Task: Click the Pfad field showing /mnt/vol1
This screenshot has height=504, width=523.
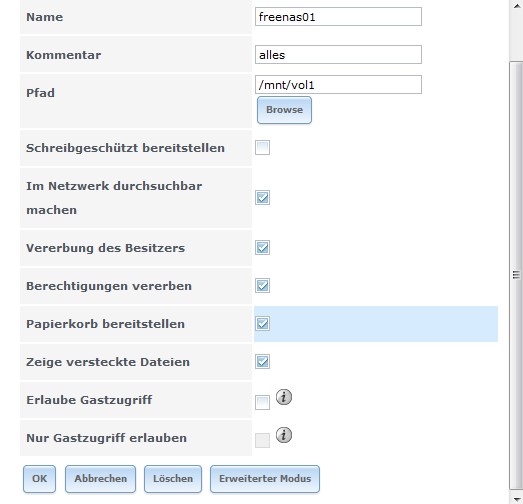Action: tap(338, 85)
